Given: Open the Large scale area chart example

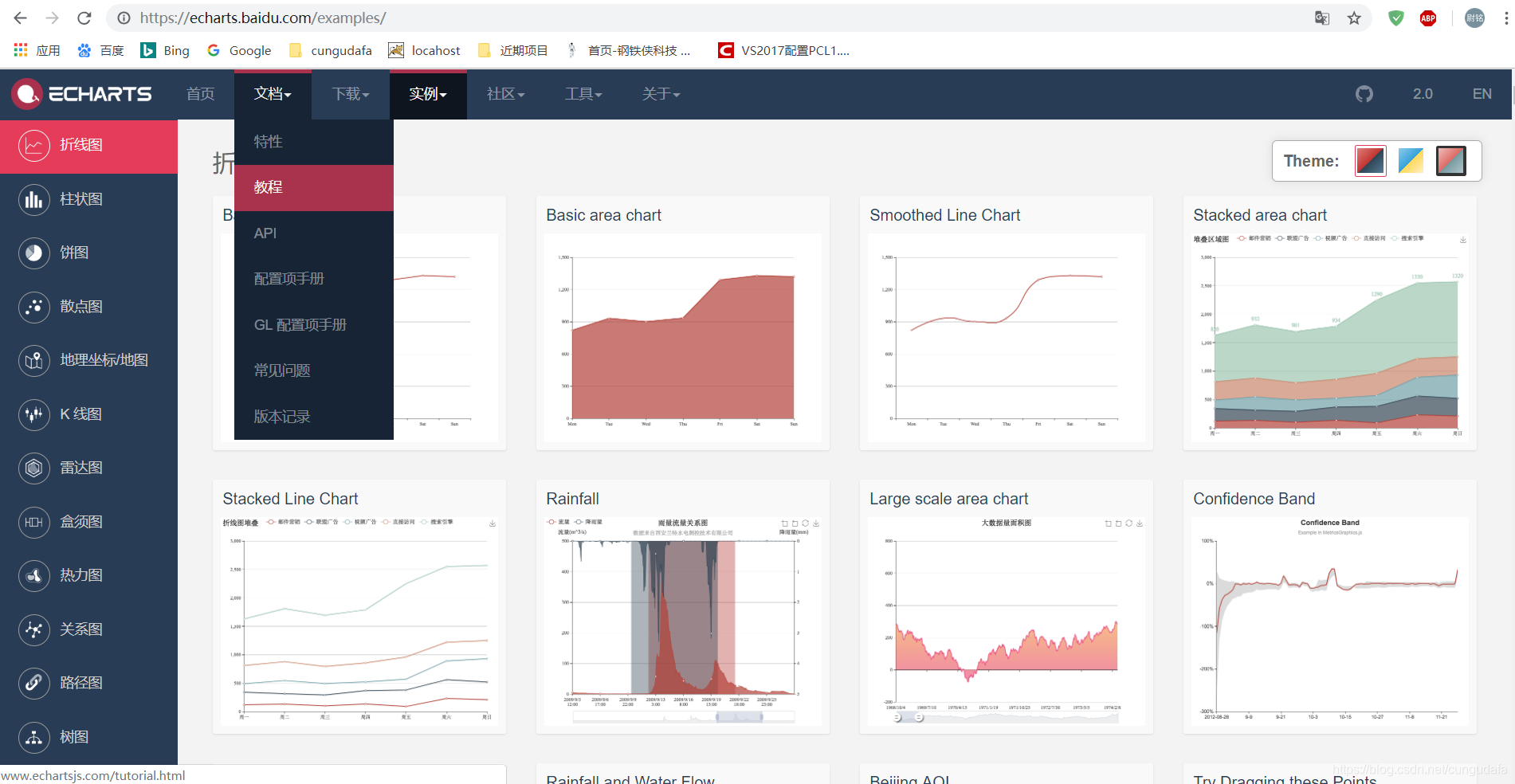Looking at the screenshot, I should (1007, 607).
